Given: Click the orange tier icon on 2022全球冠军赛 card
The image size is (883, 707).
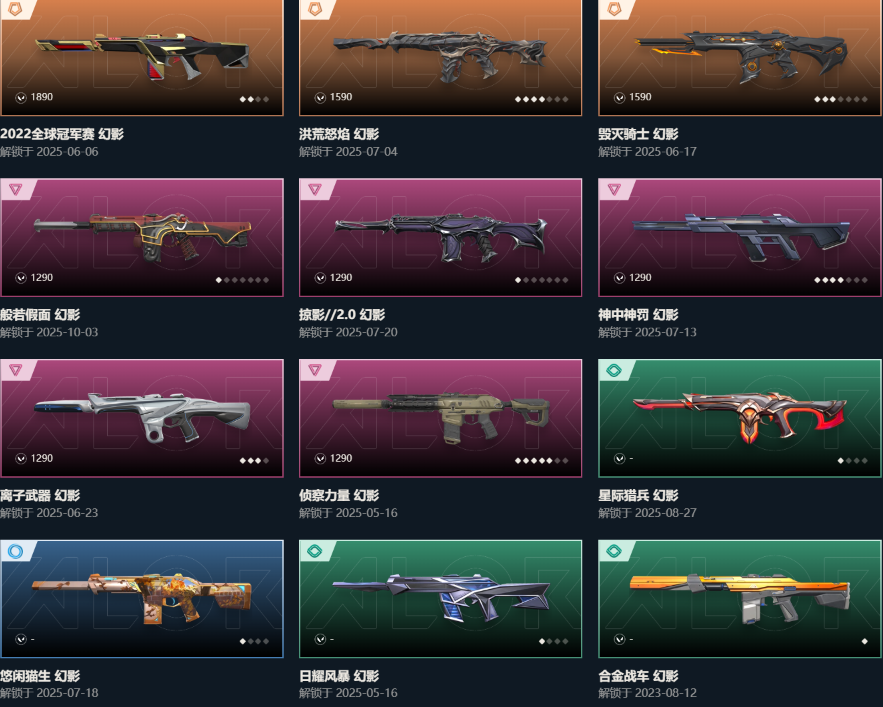Looking at the screenshot, I should [15, 7].
